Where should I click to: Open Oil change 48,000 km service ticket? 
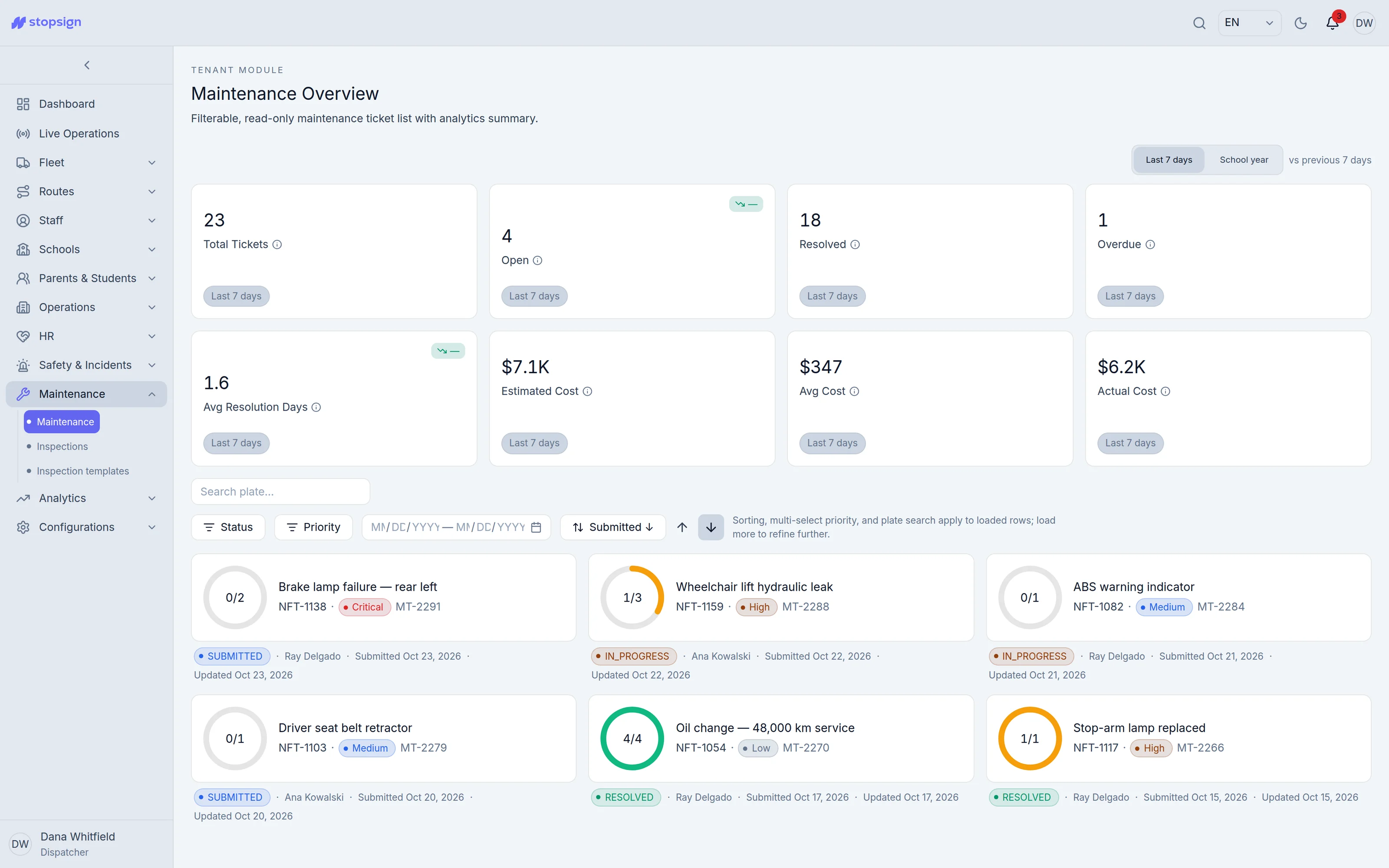pos(780,738)
